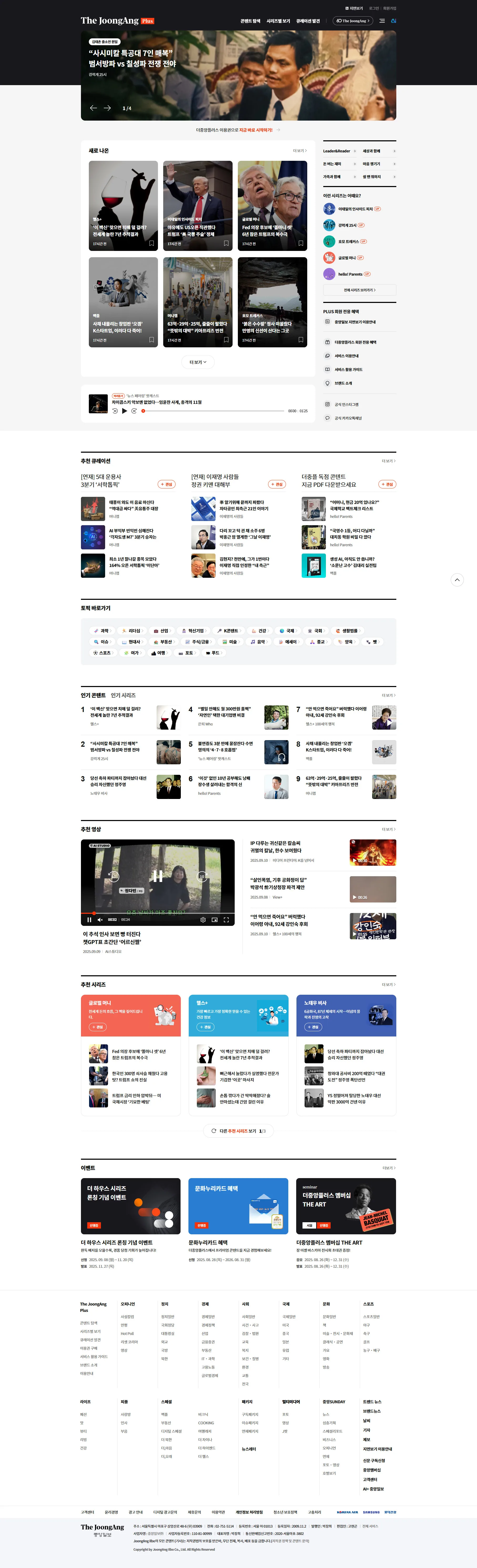Click the scroll-to-top arrow button
Viewport: 477px width, 1568px height.
click(457, 580)
